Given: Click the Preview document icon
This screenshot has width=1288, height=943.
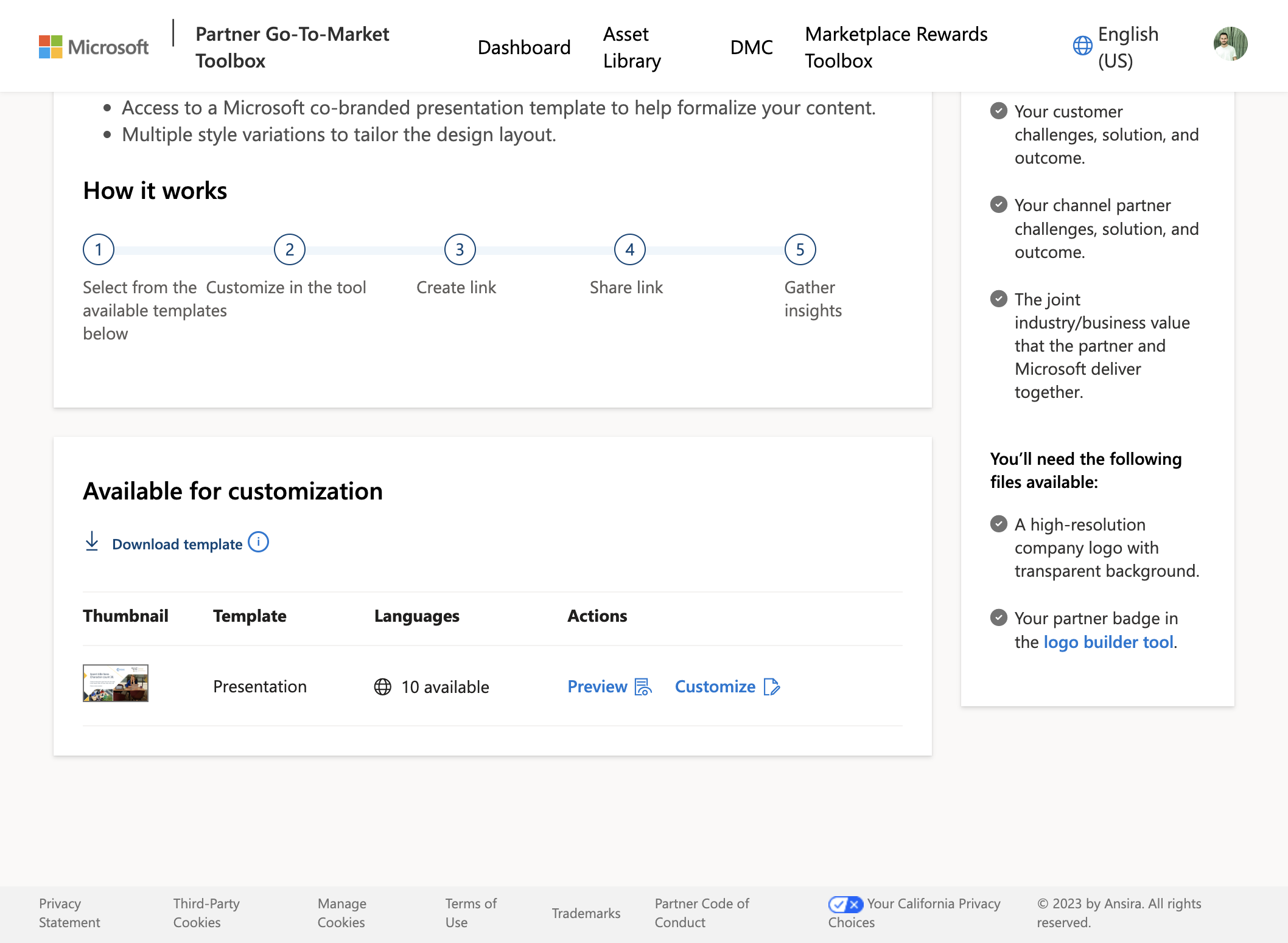Looking at the screenshot, I should tap(643, 687).
